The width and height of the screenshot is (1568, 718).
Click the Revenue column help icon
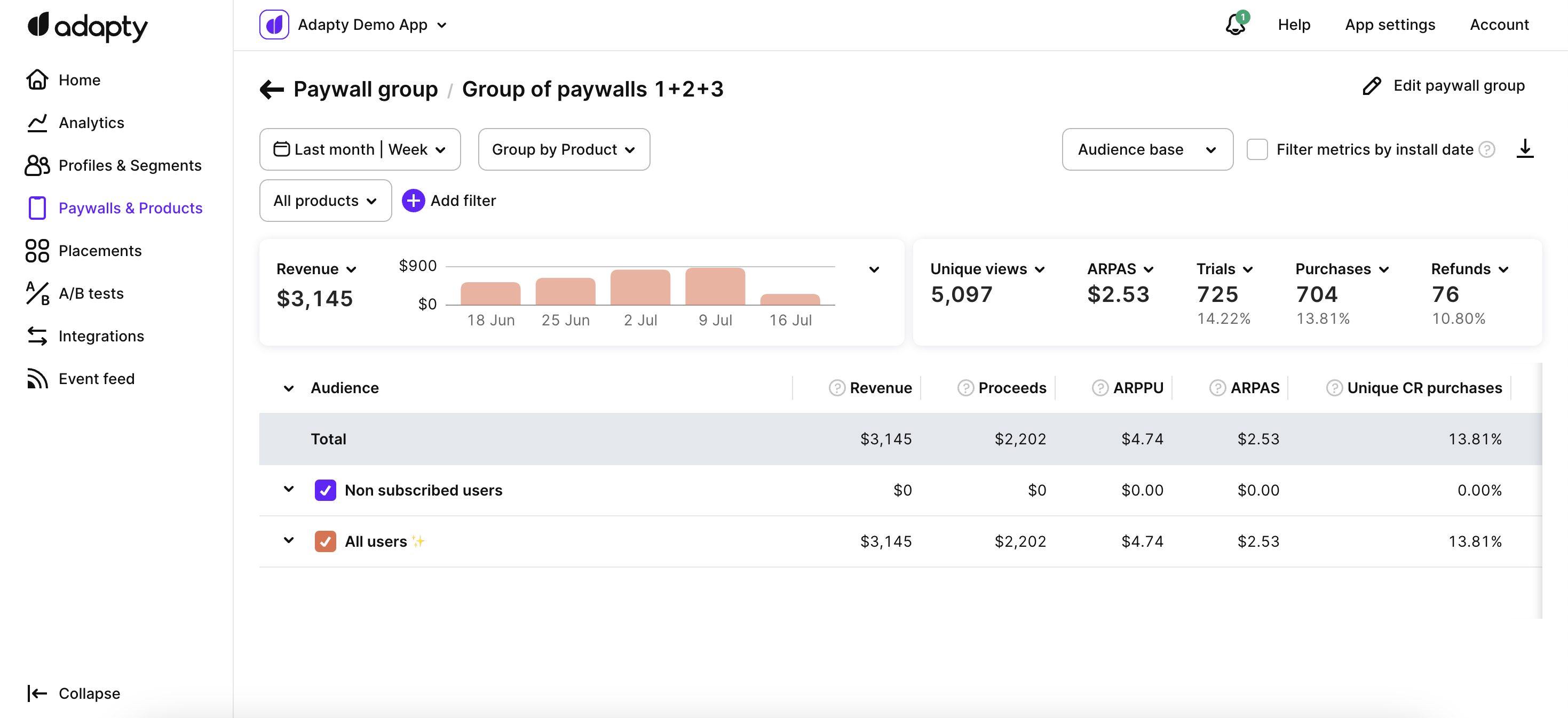(837, 388)
